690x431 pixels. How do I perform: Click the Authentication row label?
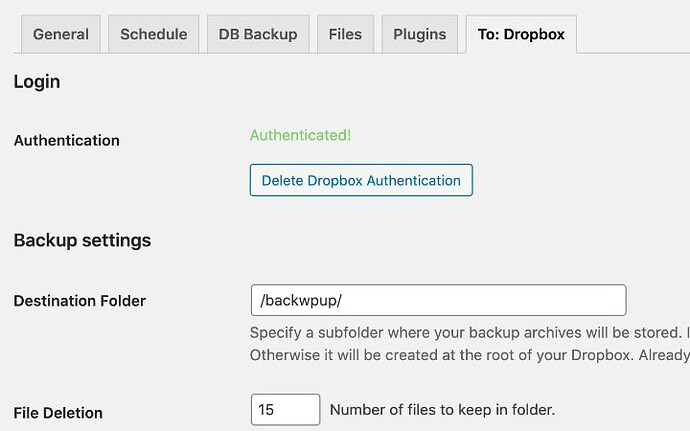pyautogui.click(x=66, y=140)
